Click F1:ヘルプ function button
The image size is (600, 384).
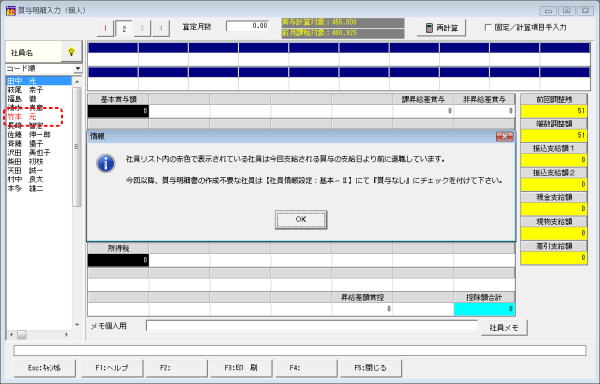click(x=111, y=368)
